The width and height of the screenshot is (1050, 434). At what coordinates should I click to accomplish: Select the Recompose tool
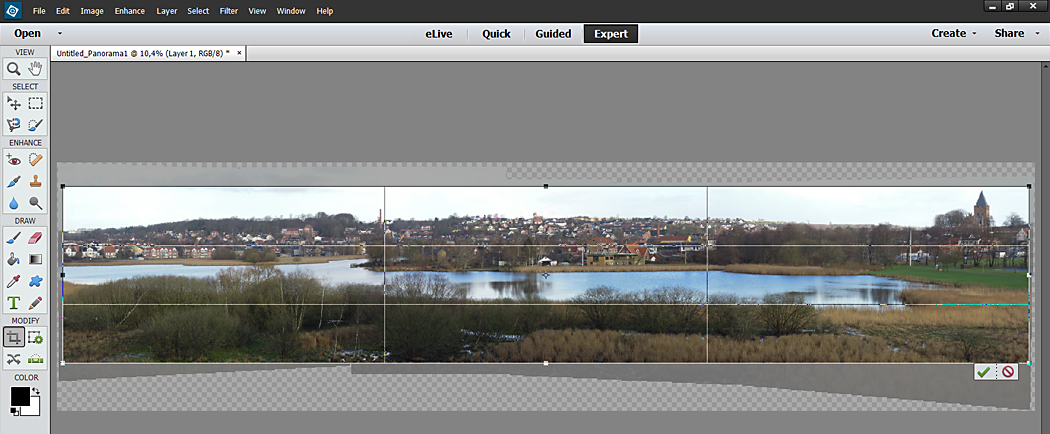click(x=35, y=337)
